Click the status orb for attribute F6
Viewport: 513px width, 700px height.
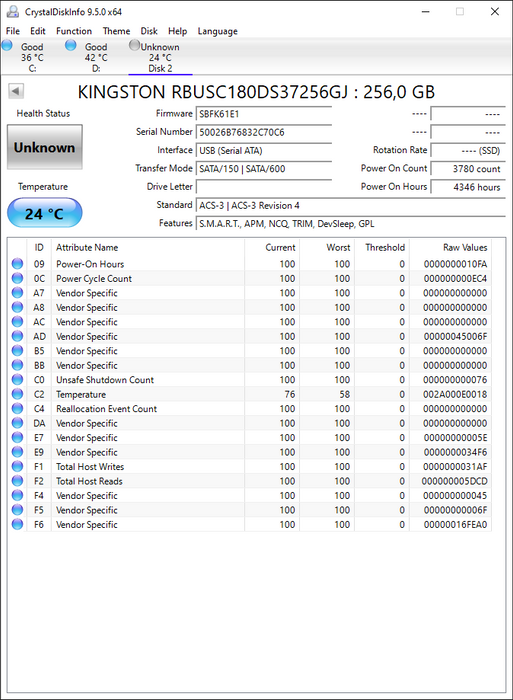coord(17,524)
